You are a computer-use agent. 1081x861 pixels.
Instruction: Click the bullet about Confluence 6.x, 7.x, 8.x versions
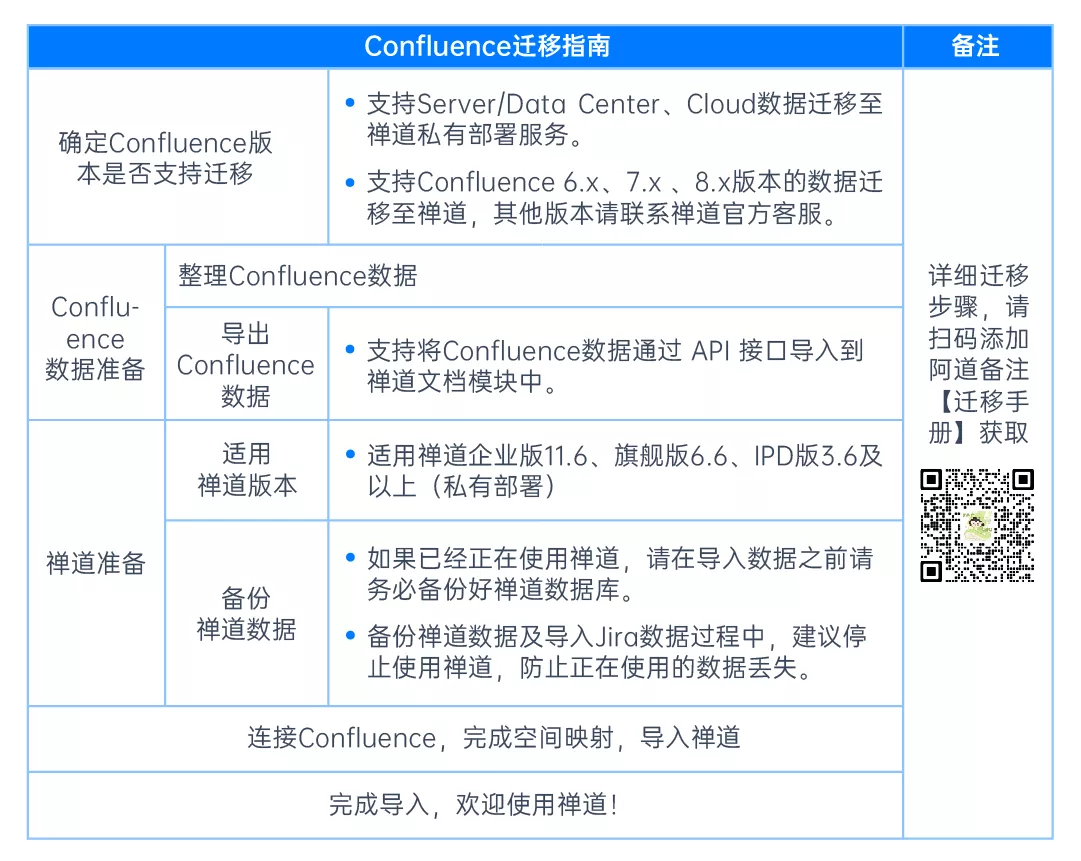click(x=615, y=198)
